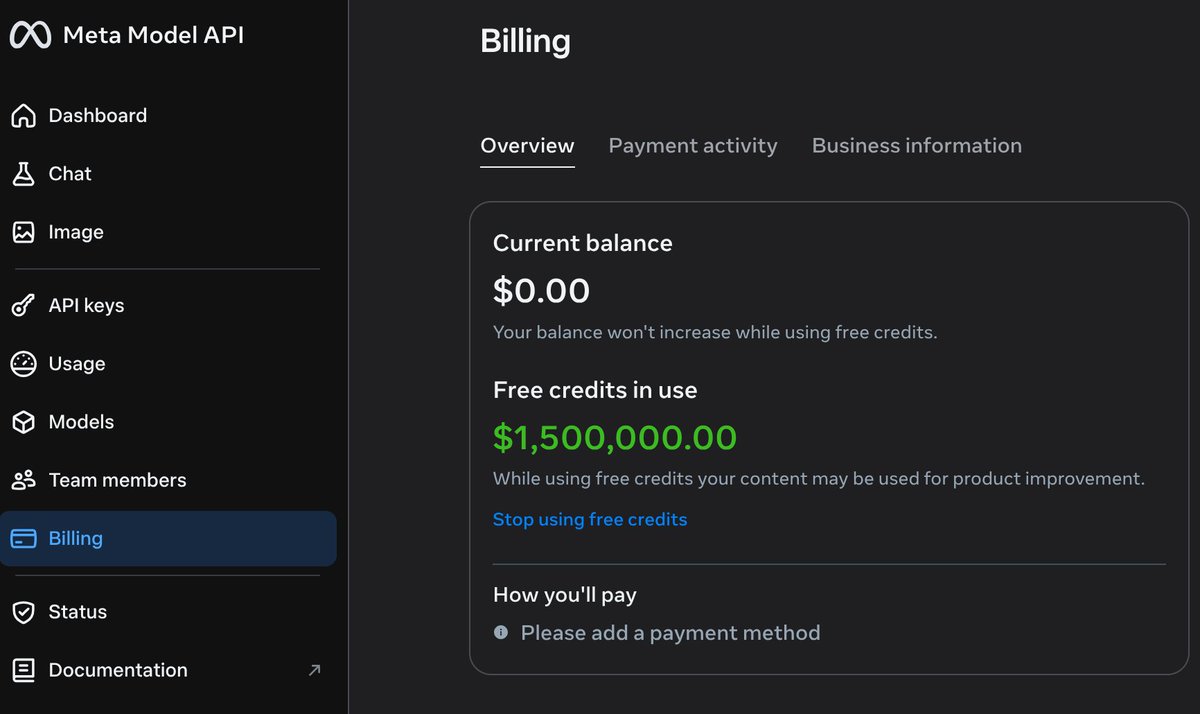Screen dimensions: 1200x714
Task: Click the API keys key icon
Action: coord(23,306)
